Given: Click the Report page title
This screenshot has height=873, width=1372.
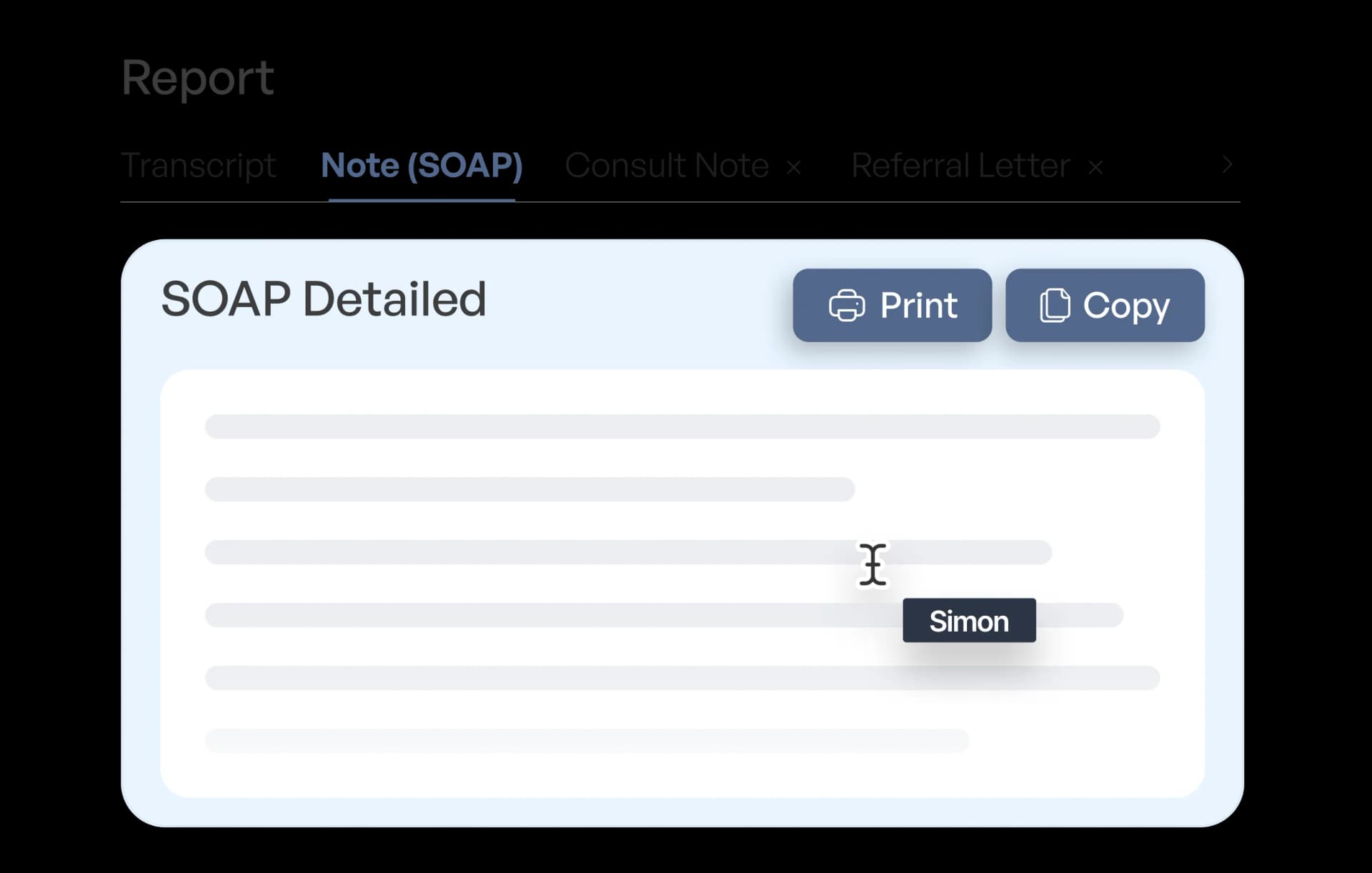Looking at the screenshot, I should click(x=198, y=77).
